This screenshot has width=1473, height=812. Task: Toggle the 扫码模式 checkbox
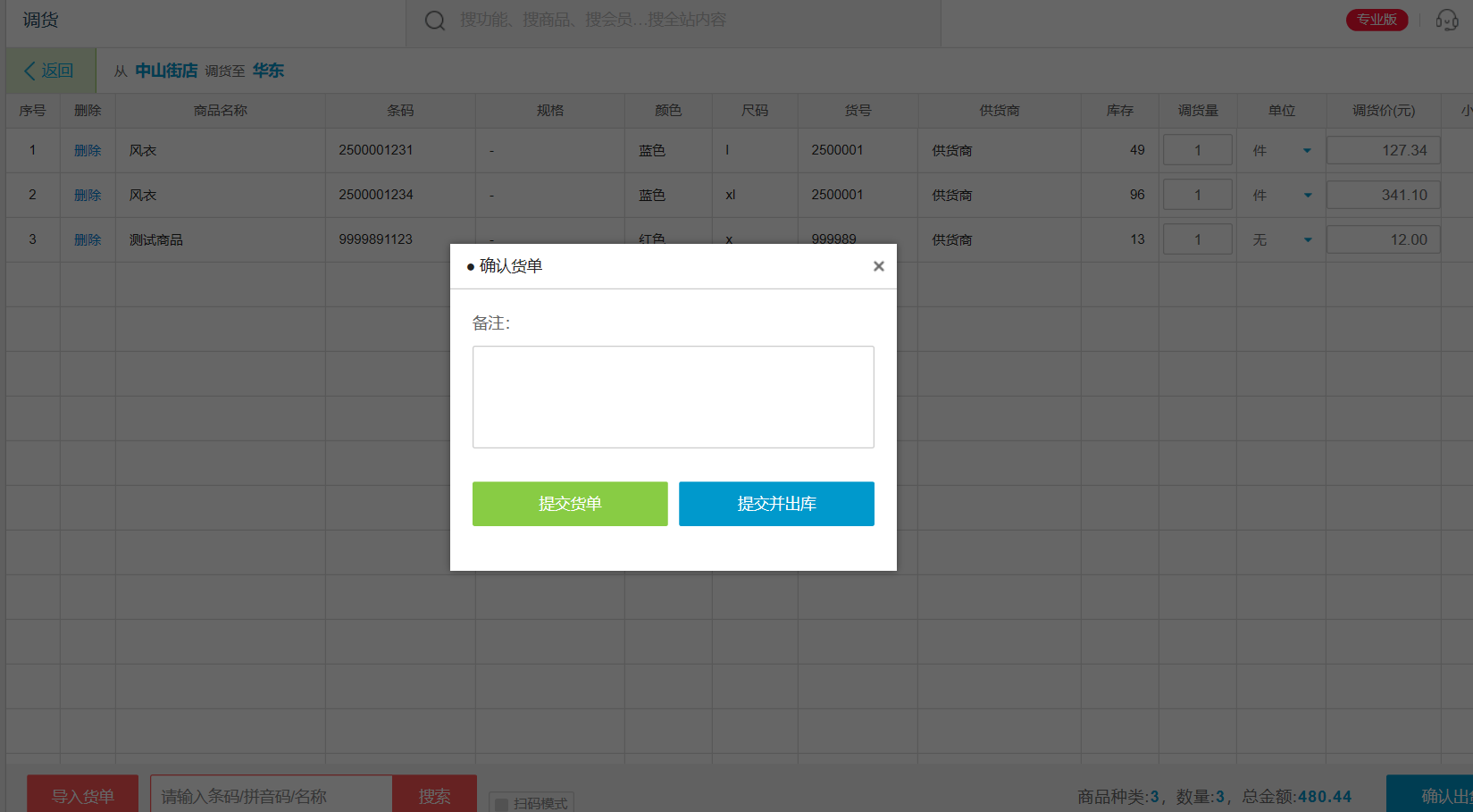point(502,803)
